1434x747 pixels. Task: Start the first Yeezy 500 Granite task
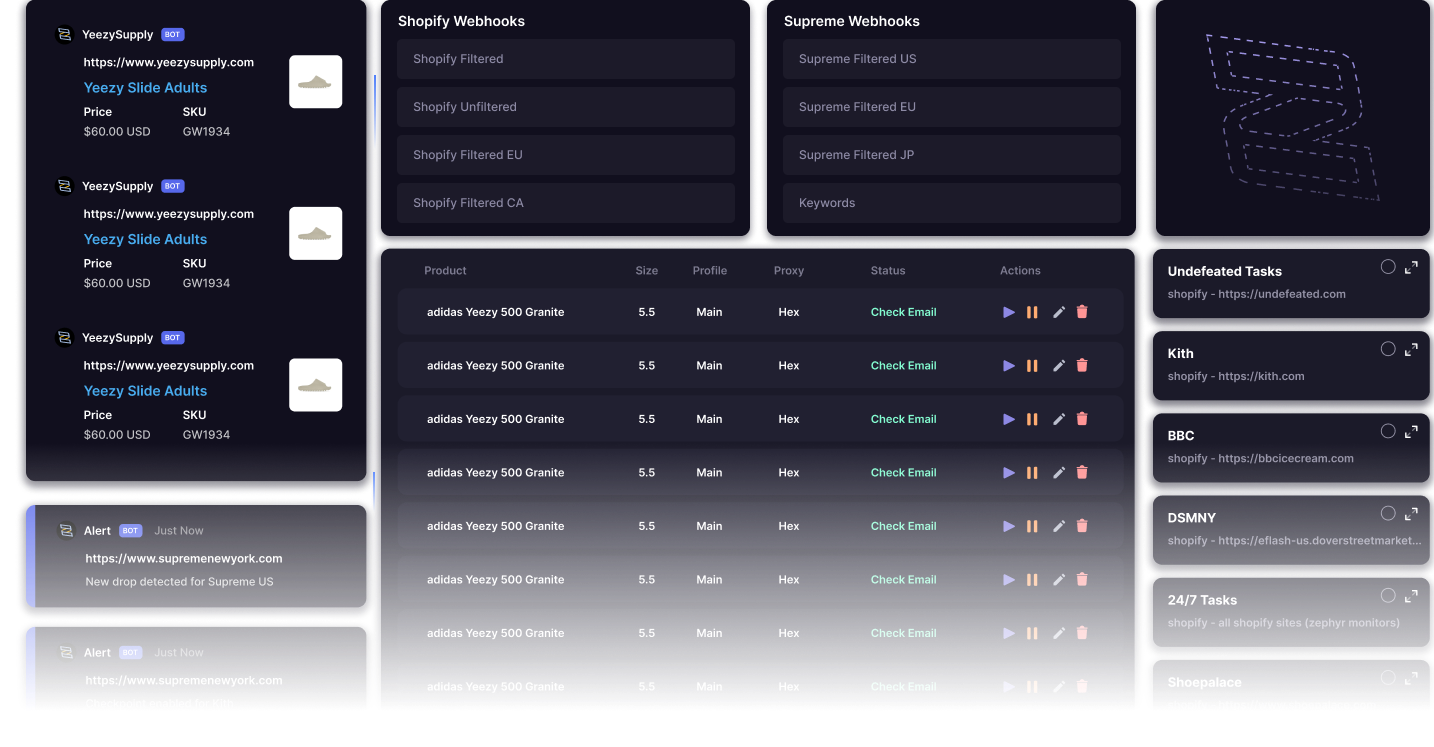[x=1008, y=312]
